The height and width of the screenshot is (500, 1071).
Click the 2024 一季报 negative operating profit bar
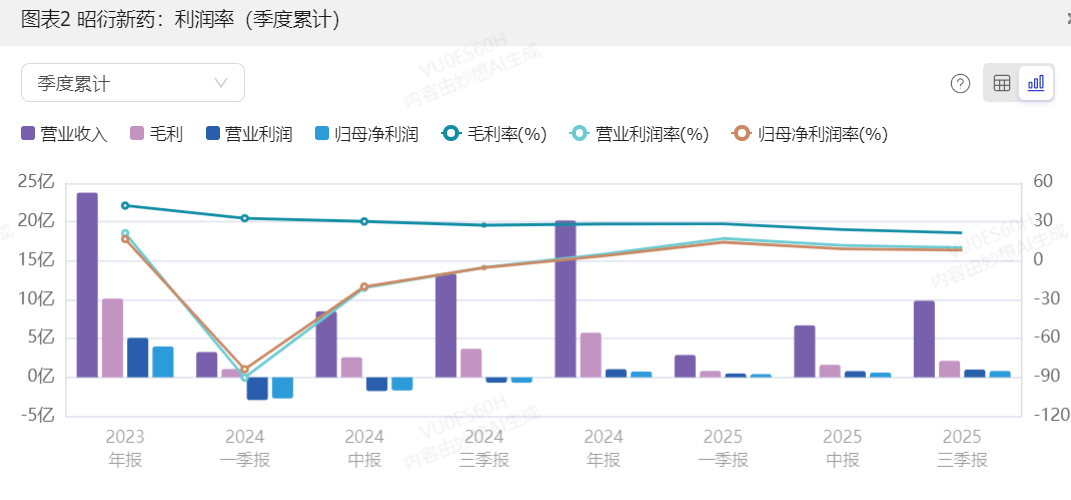[x=257, y=388]
